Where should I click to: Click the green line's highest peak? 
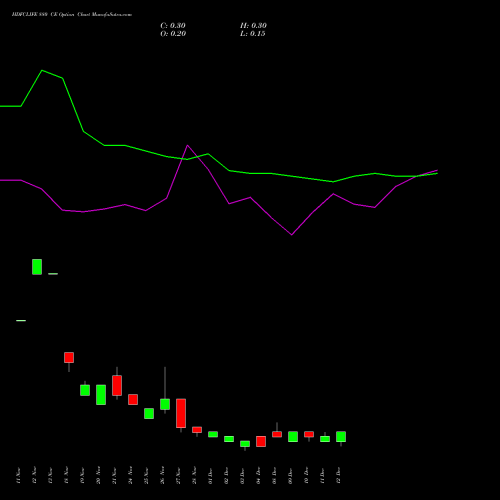pyautogui.click(x=42, y=70)
